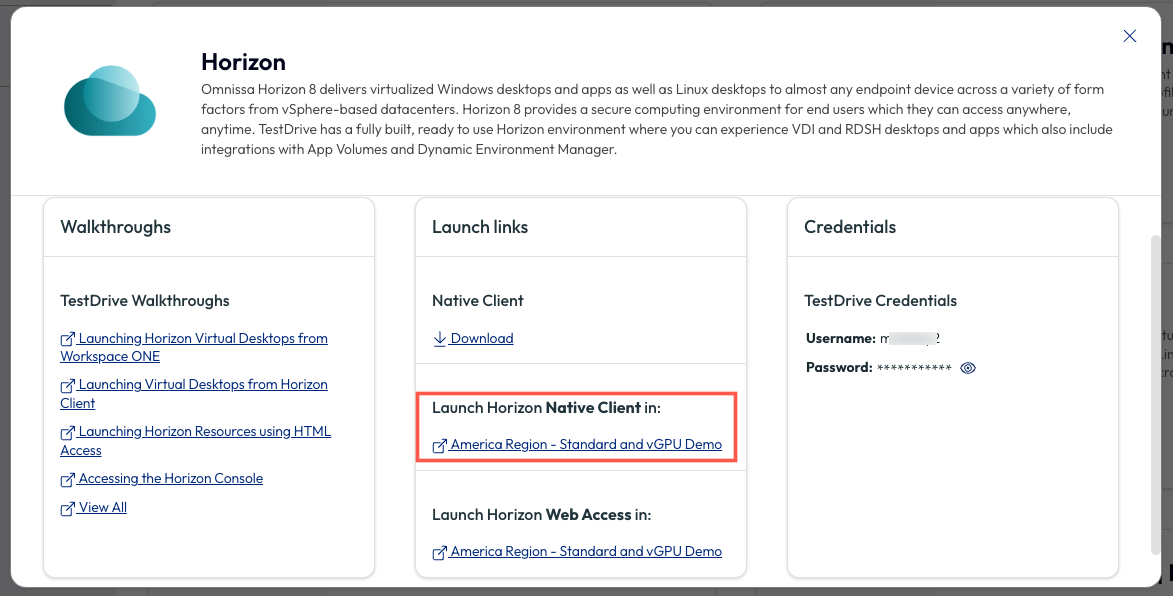Click the Launch links panel header
The width and height of the screenshot is (1173, 596).
pos(480,227)
